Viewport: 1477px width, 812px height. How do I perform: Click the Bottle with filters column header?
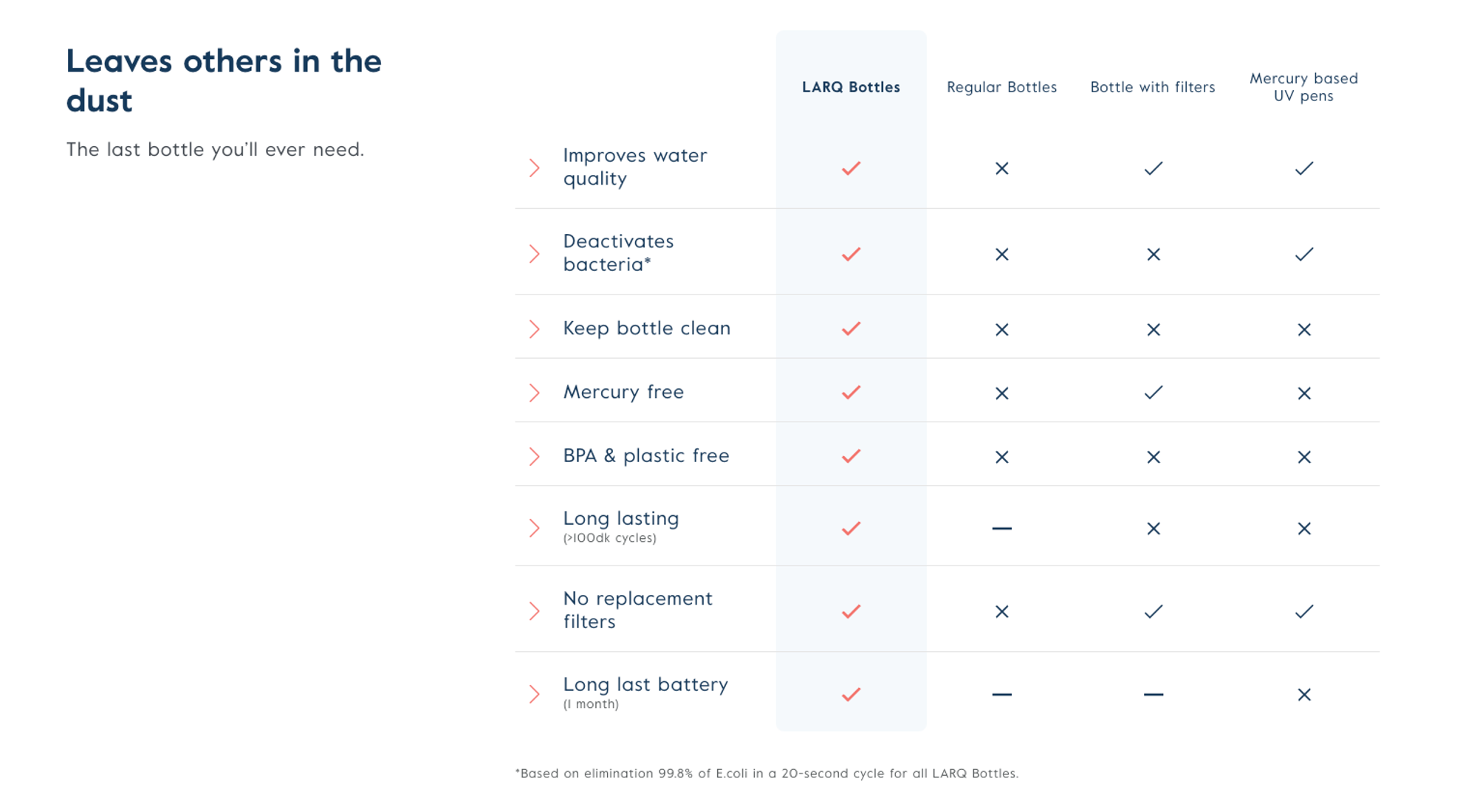click(x=1153, y=87)
